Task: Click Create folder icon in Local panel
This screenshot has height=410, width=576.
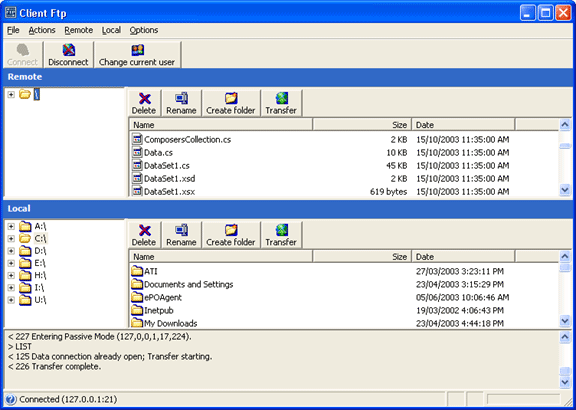Action: 231,230
